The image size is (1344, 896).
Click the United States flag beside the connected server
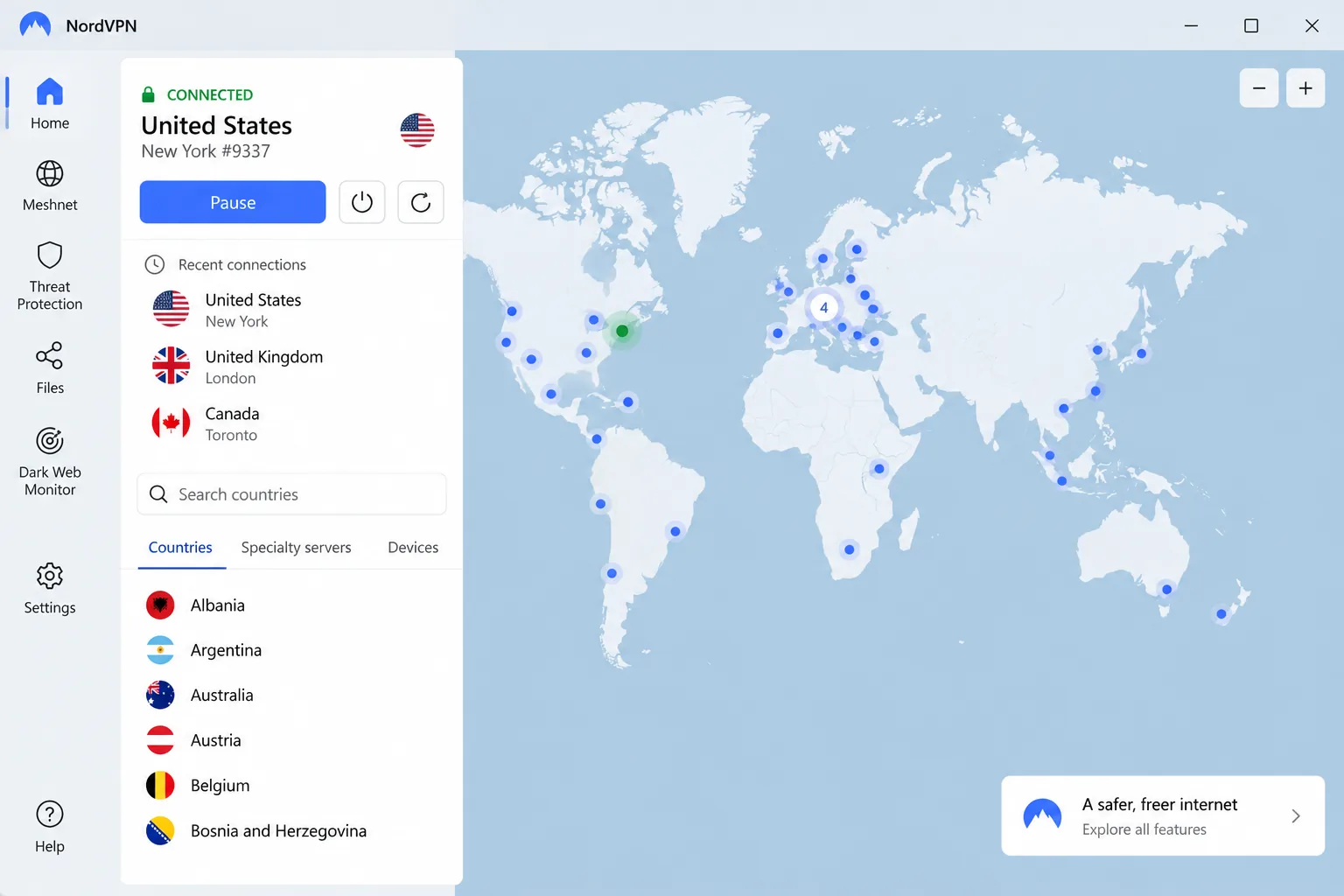click(x=417, y=130)
